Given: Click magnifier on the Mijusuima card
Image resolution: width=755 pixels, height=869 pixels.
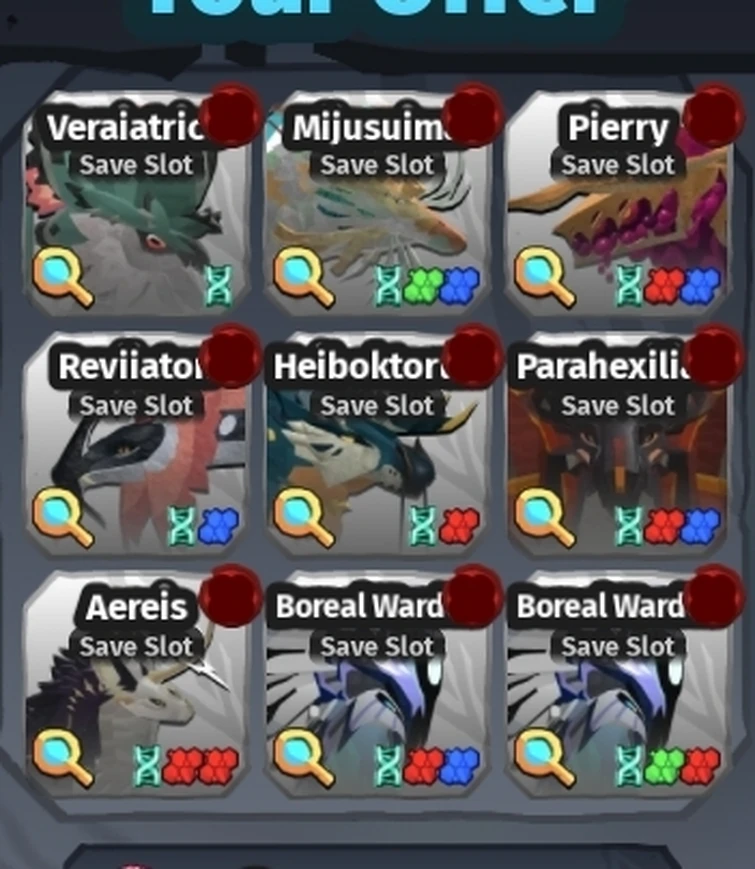Looking at the screenshot, I should point(304,277).
